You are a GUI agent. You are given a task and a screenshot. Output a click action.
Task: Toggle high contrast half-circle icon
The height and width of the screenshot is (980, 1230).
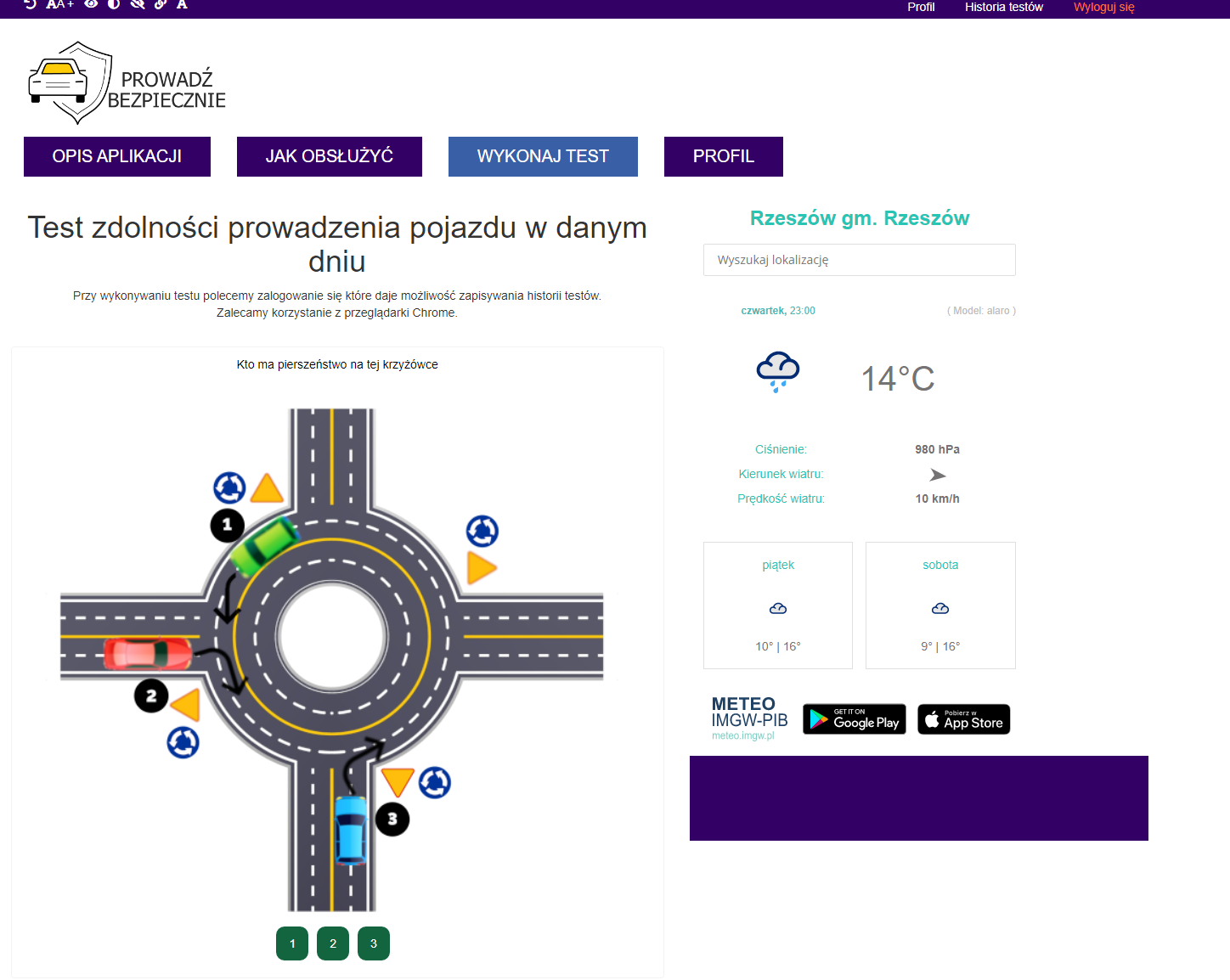(114, 4)
